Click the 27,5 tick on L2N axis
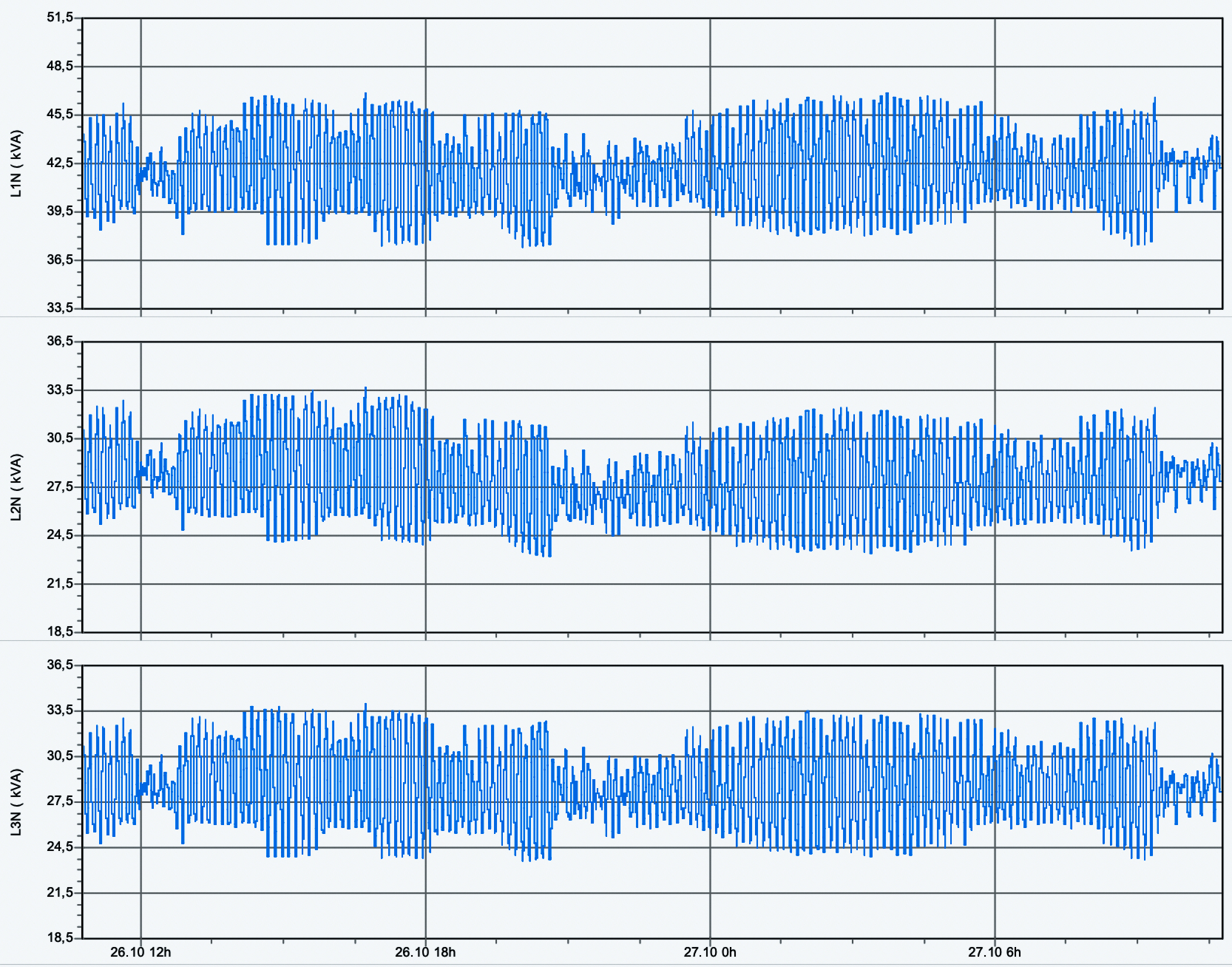Image resolution: width=1232 pixels, height=967 pixels. [x=60, y=486]
